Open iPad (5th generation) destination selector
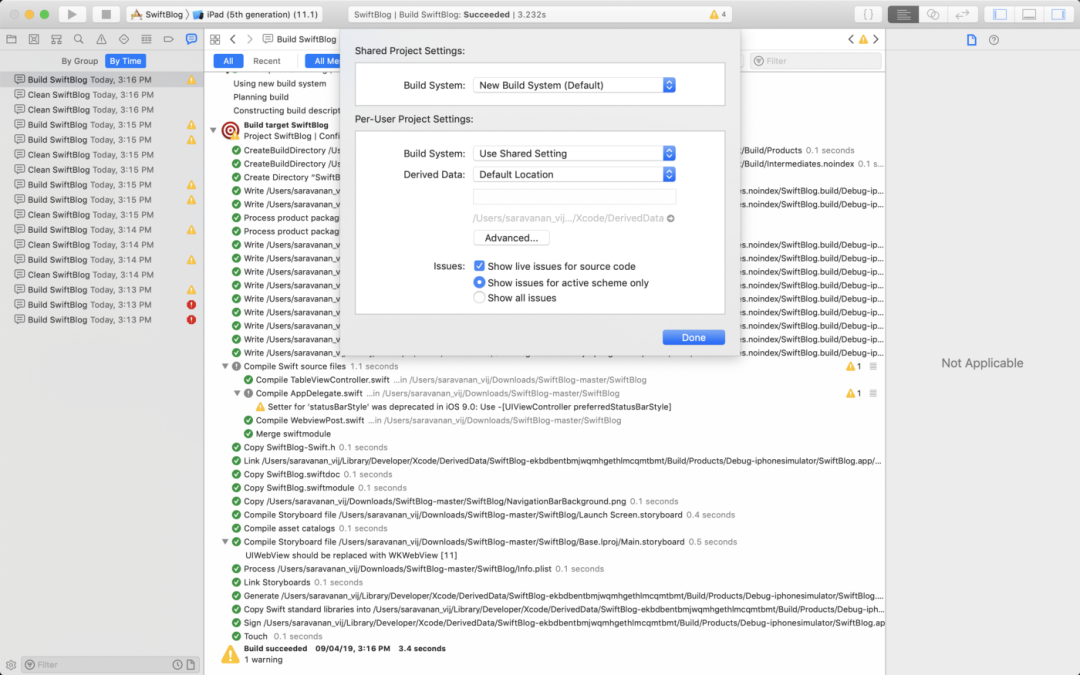The image size is (1080, 675). click(256, 14)
